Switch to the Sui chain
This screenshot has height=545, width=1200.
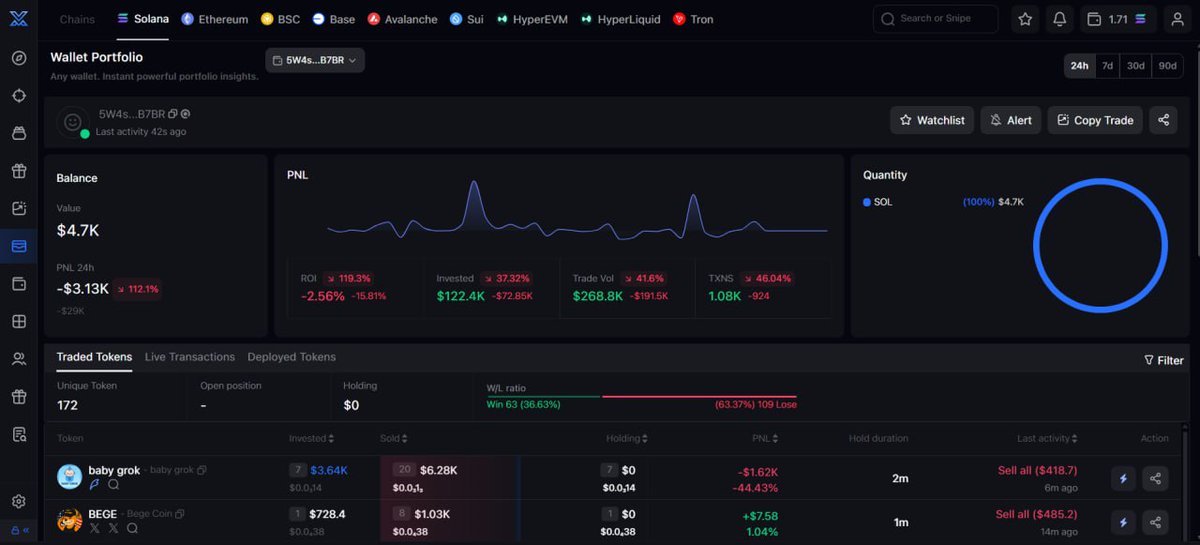pyautogui.click(x=467, y=19)
